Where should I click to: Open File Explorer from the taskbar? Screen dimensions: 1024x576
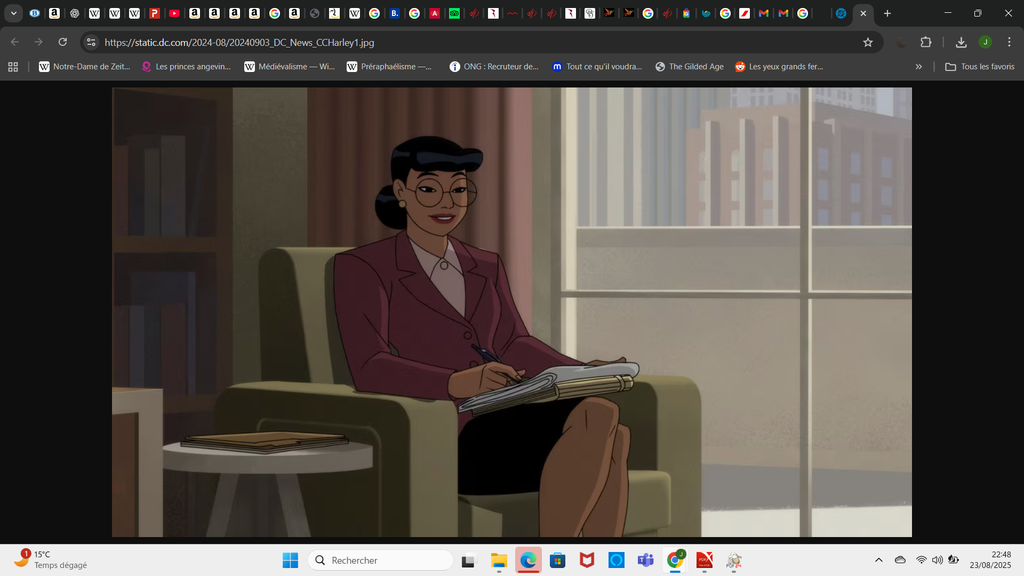click(x=499, y=560)
